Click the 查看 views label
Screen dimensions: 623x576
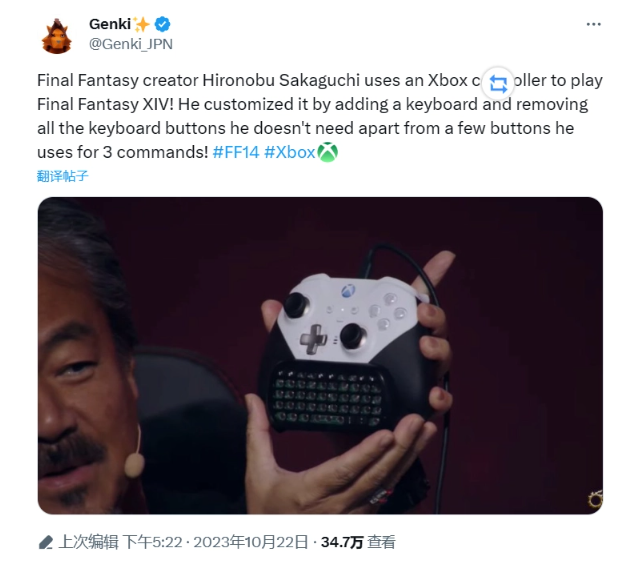pyautogui.click(x=381, y=542)
